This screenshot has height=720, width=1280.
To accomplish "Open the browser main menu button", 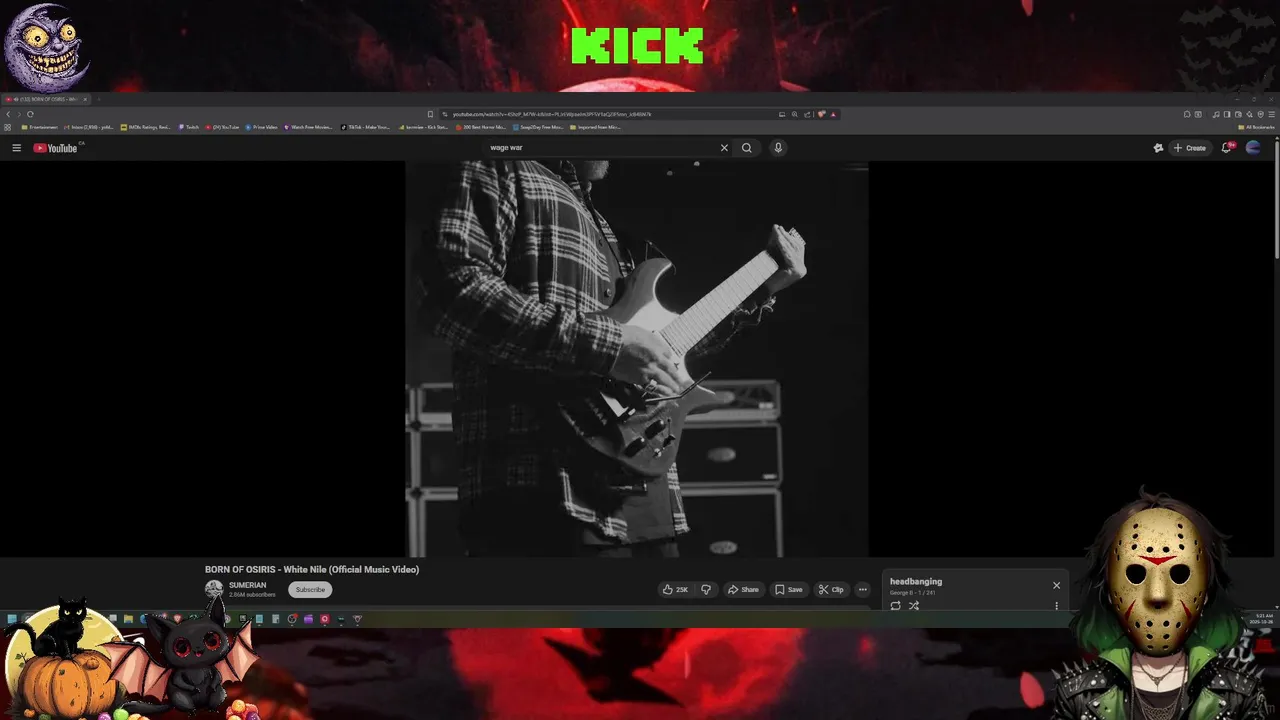I will pos(1271,114).
